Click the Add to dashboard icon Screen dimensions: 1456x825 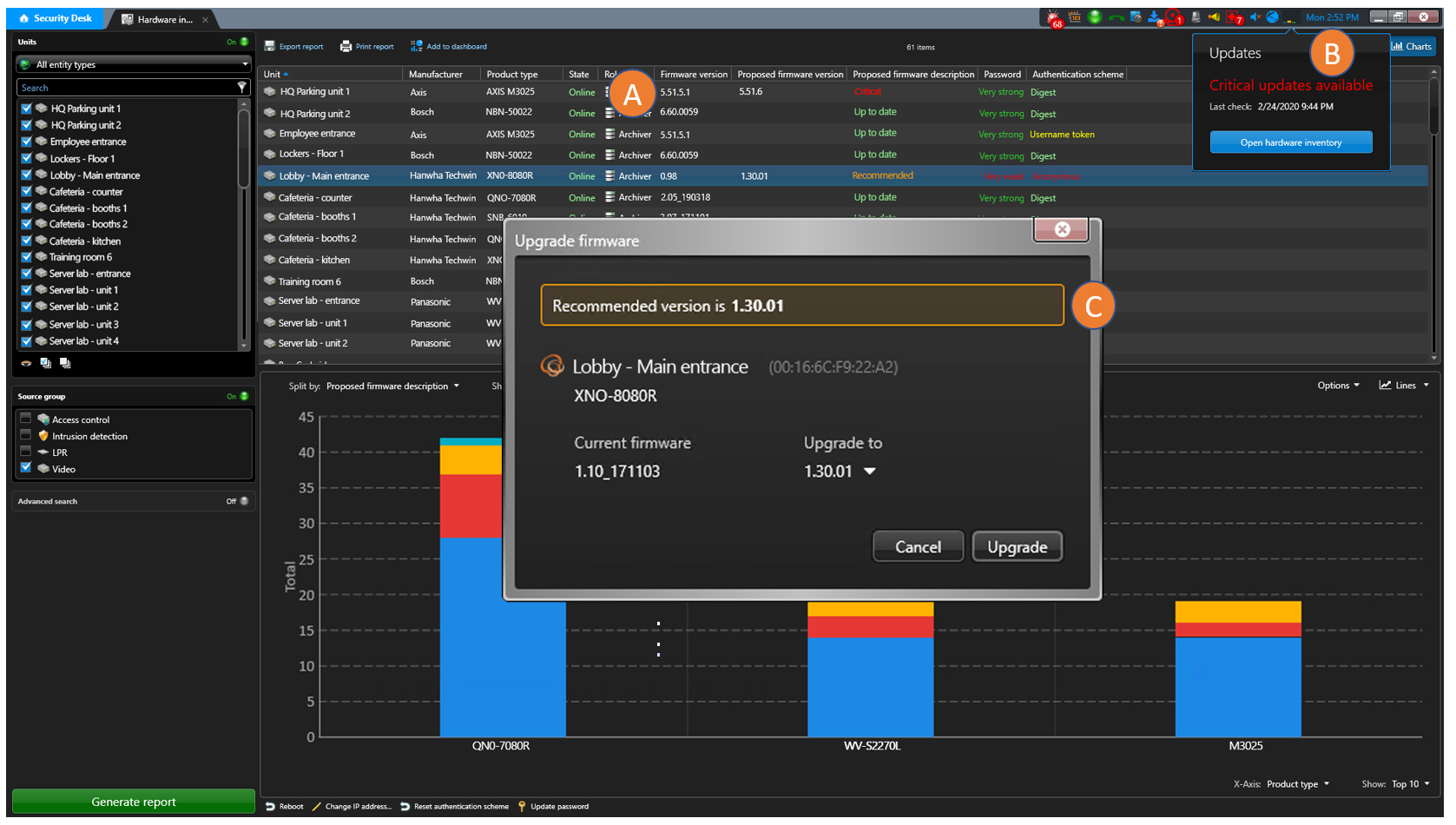point(418,46)
